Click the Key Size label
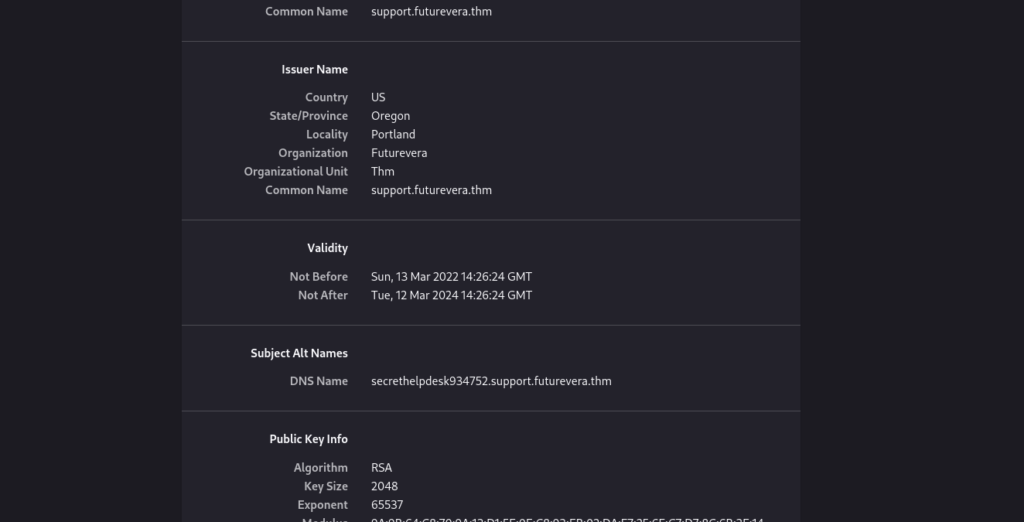 tap(326, 487)
